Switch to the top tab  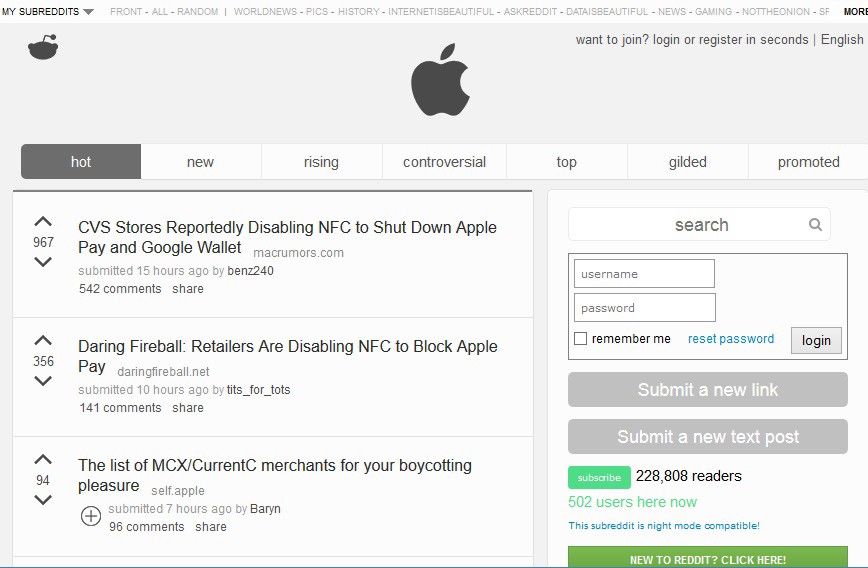click(566, 162)
